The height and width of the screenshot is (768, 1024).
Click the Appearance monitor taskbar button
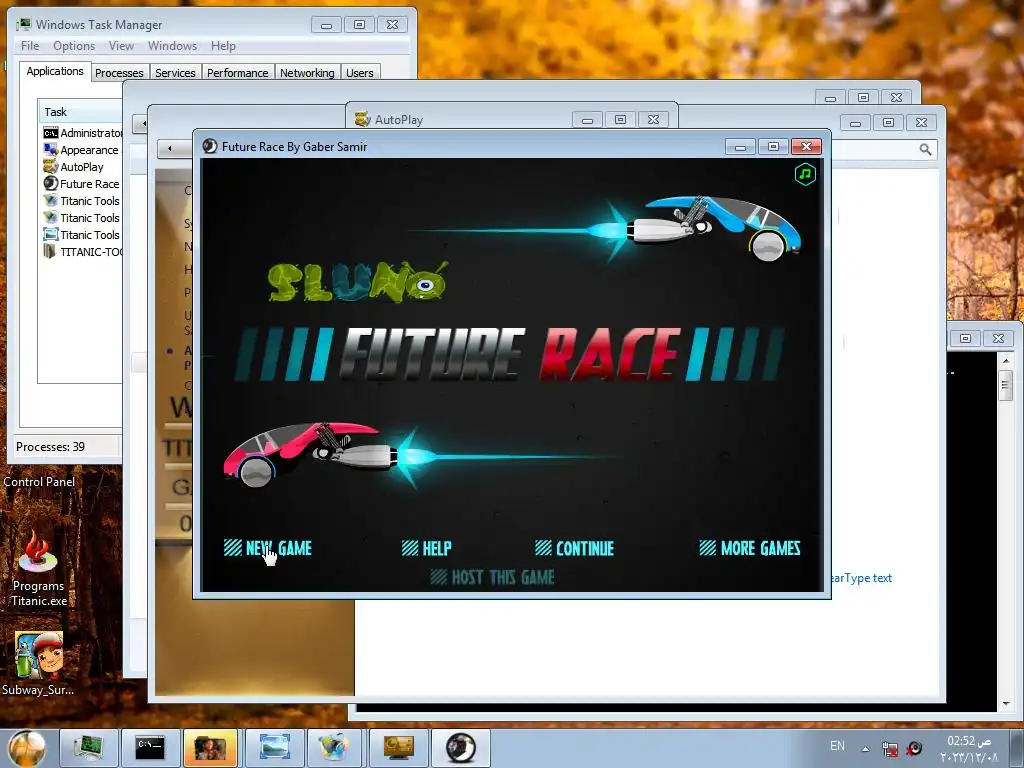click(x=398, y=748)
